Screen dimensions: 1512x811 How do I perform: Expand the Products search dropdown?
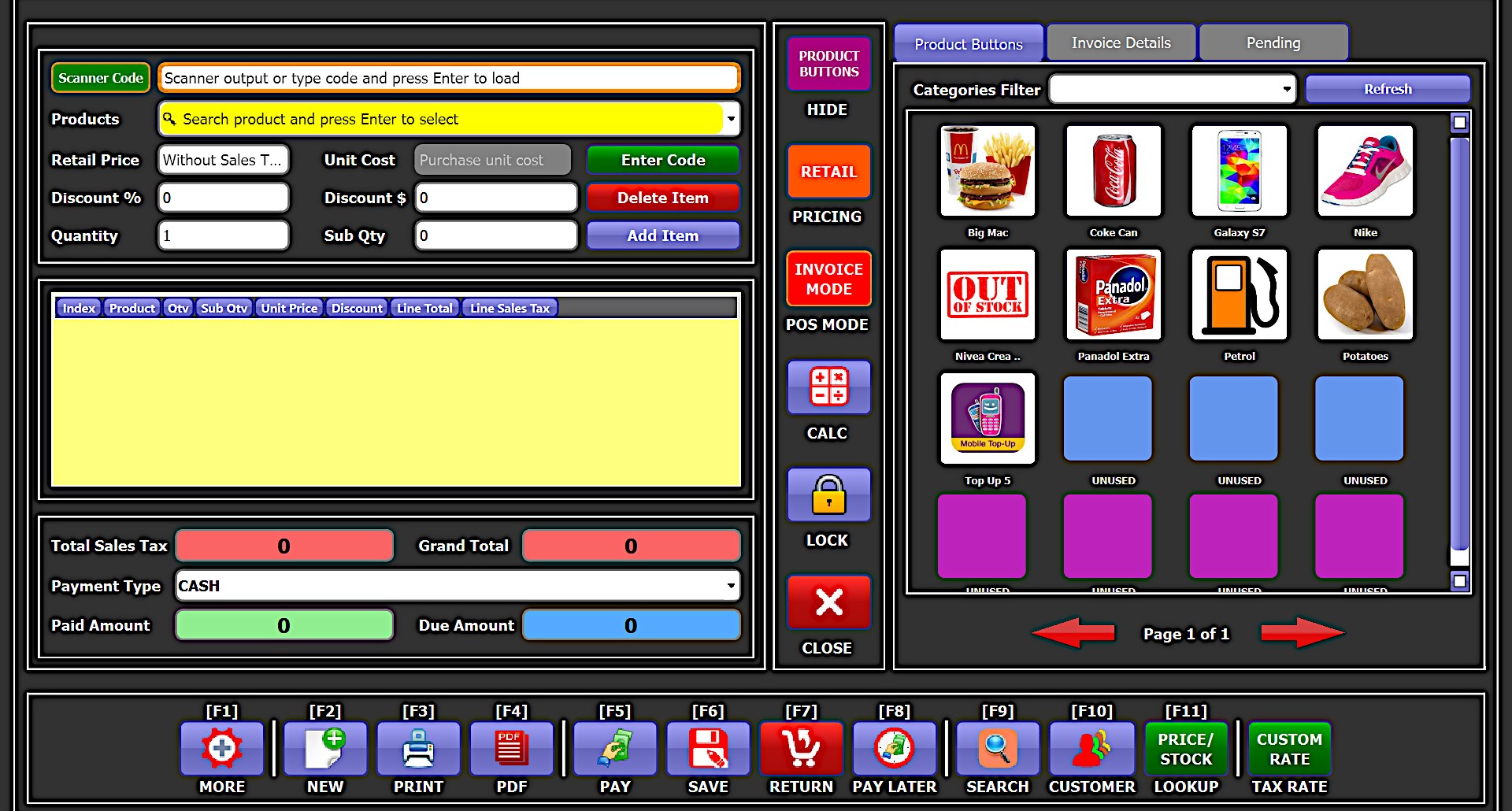click(732, 119)
